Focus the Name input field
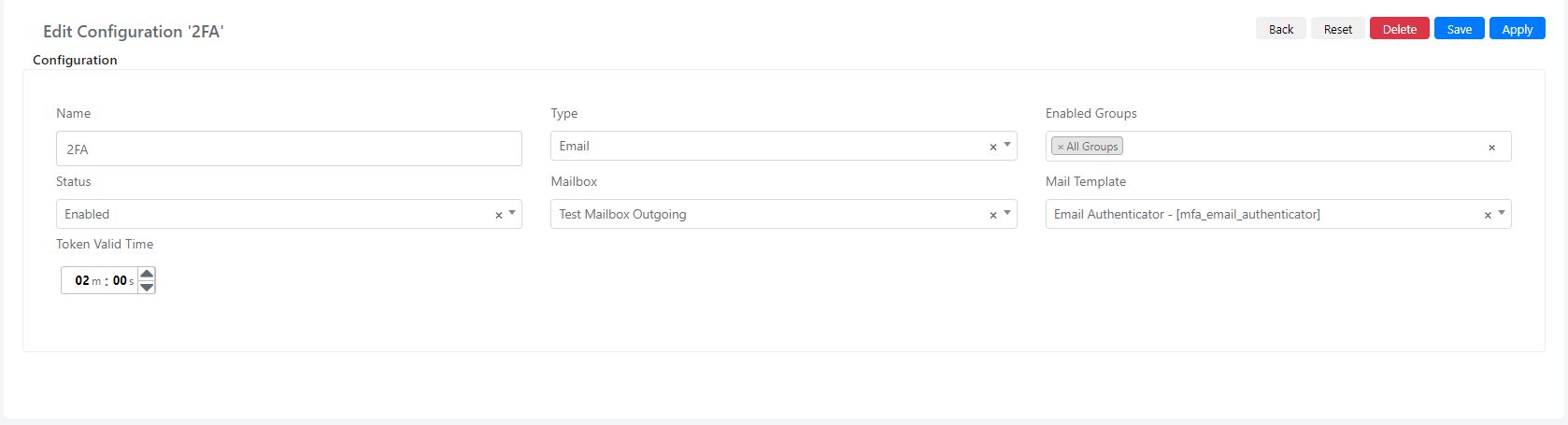1568x425 pixels. [289, 149]
